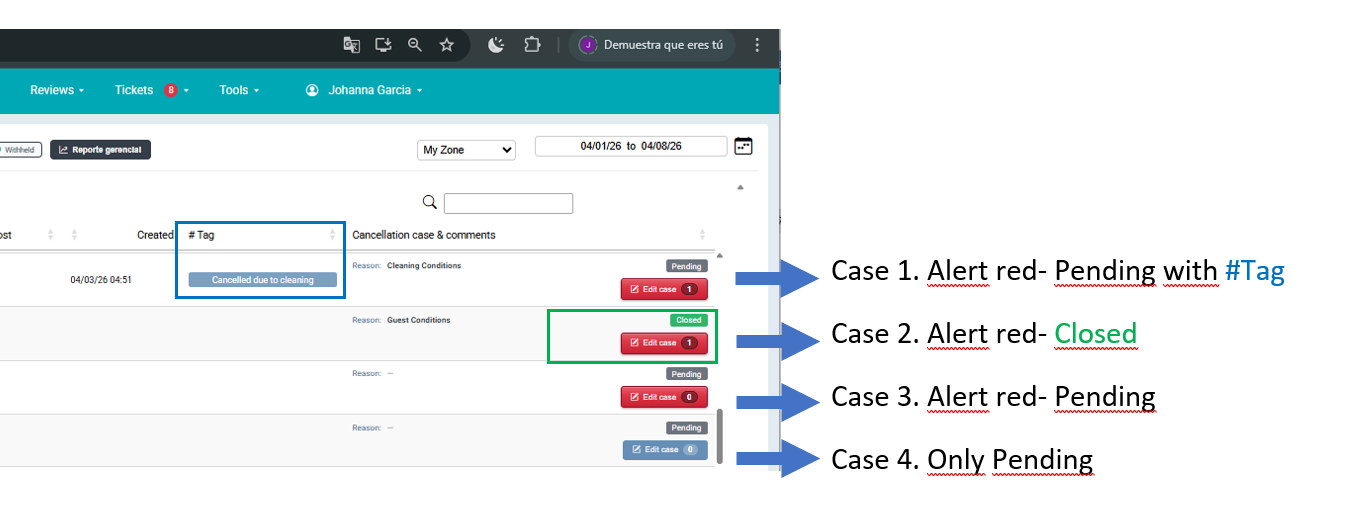The height and width of the screenshot is (522, 1347).
Task: Click the Reporte gerencial button
Action: [100, 150]
